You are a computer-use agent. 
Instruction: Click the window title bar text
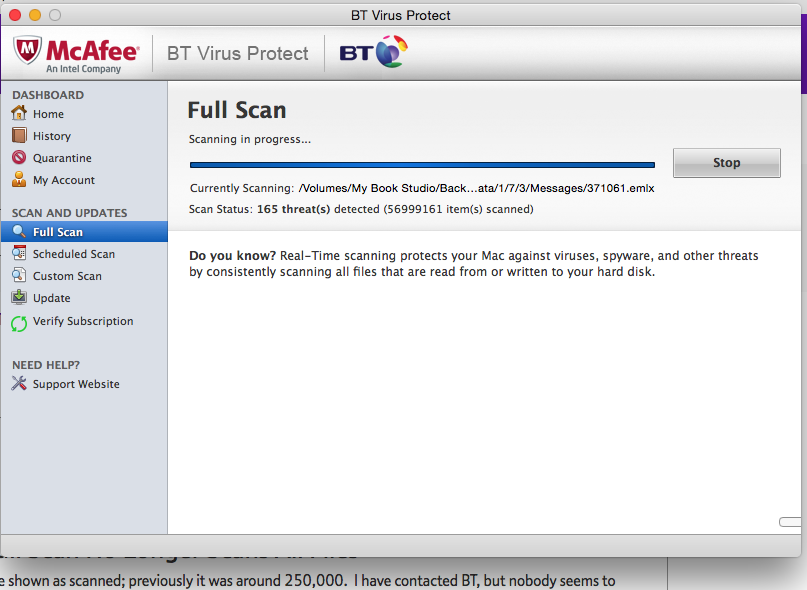[x=400, y=15]
